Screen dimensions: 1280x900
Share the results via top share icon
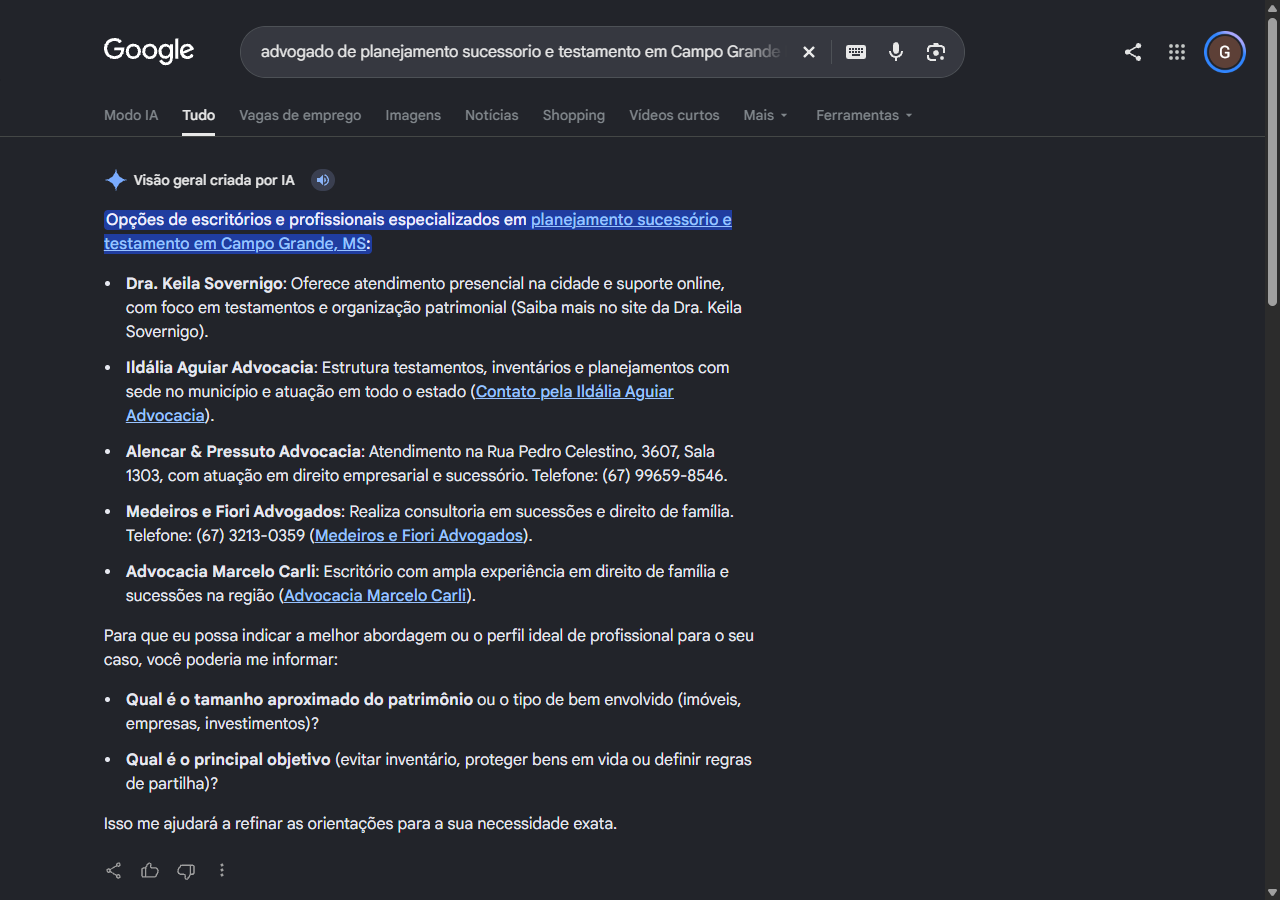pos(1133,52)
